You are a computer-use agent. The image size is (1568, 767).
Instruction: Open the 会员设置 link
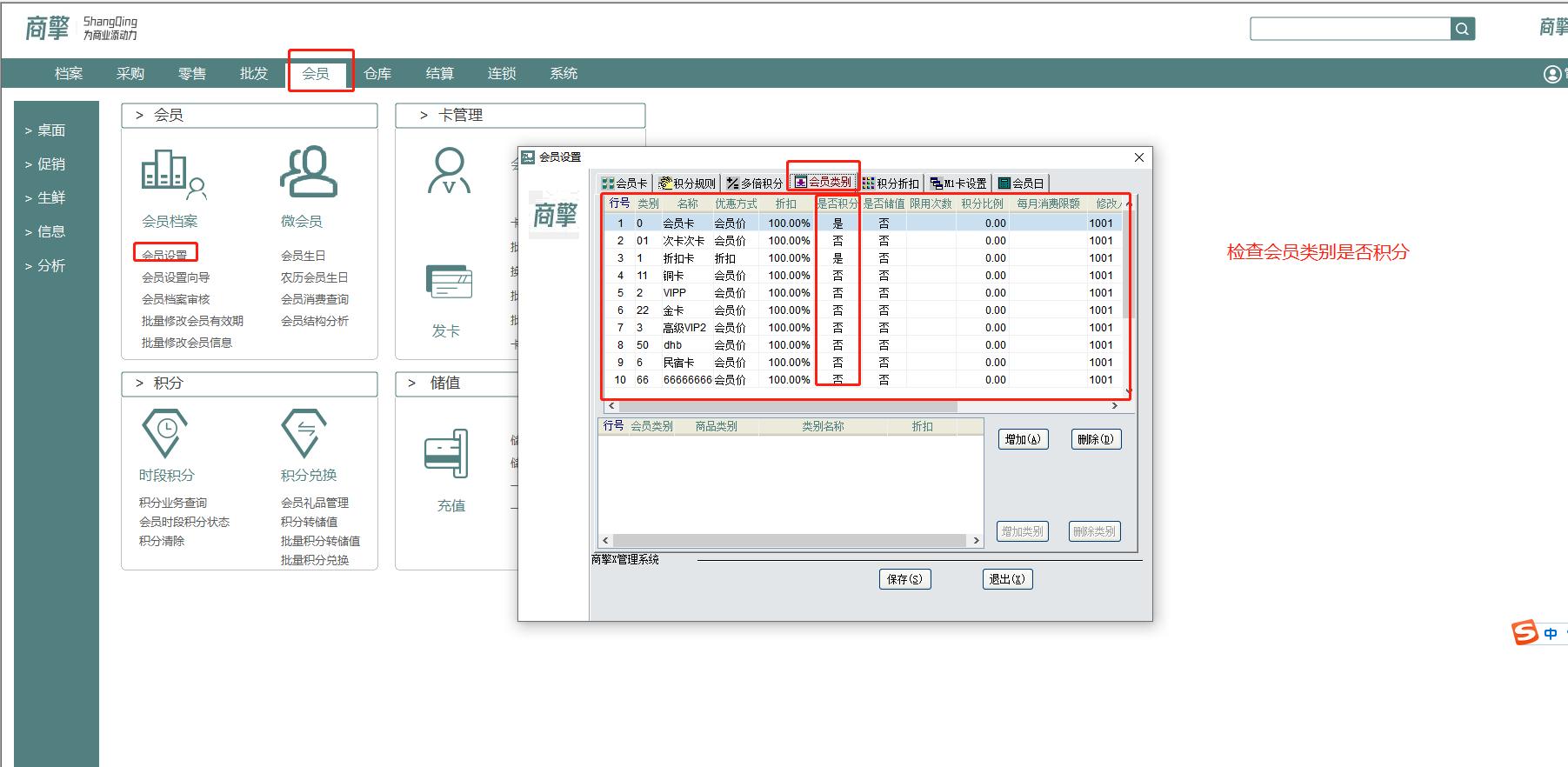pos(164,256)
